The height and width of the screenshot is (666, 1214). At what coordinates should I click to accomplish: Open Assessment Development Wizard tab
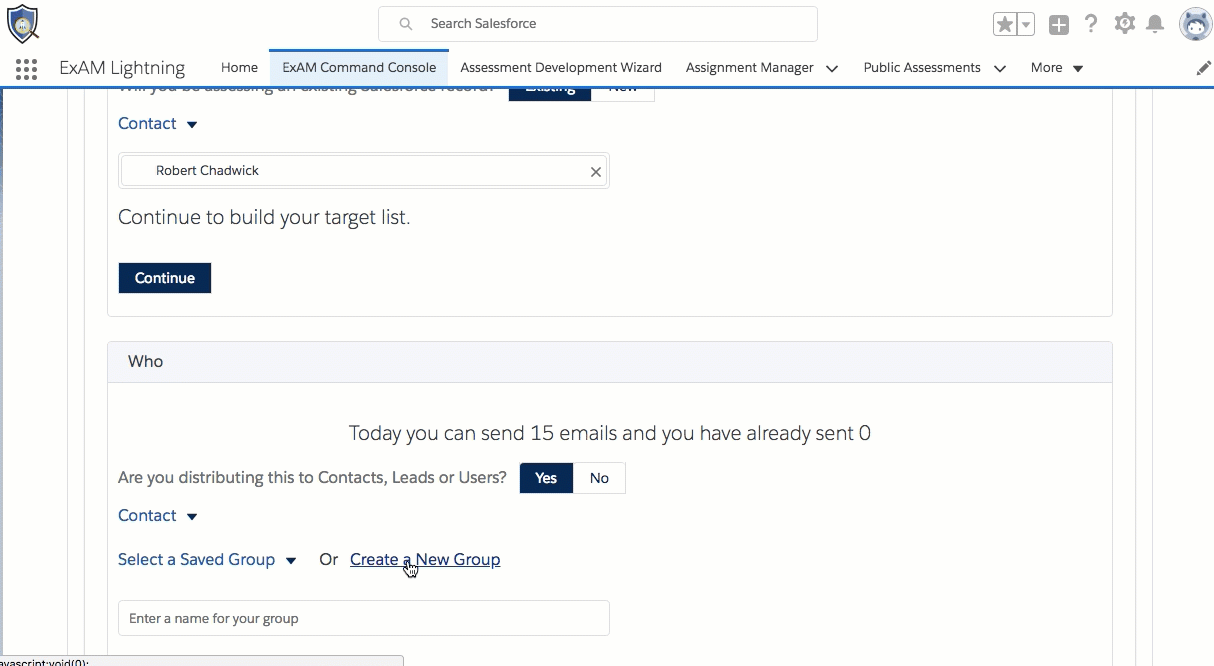tap(561, 68)
